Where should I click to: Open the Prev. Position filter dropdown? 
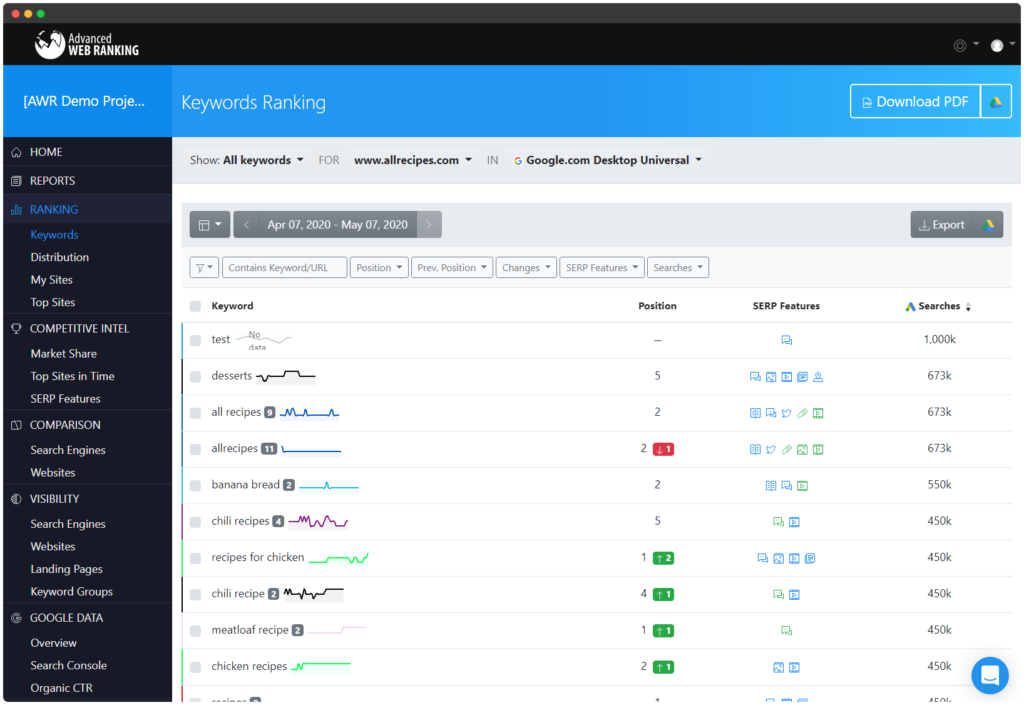click(452, 268)
